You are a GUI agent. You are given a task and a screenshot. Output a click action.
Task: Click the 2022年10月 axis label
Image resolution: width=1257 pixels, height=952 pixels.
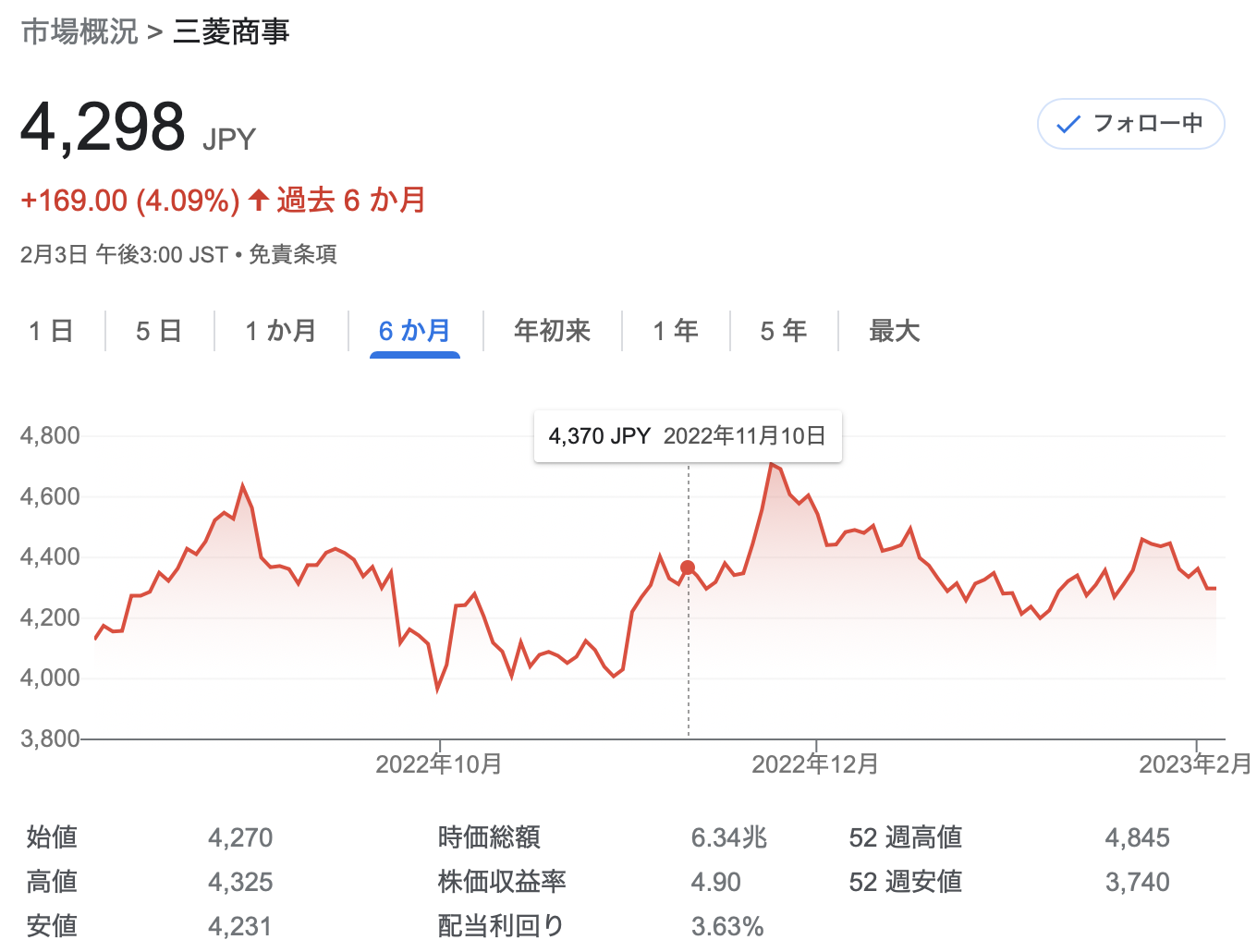click(439, 764)
